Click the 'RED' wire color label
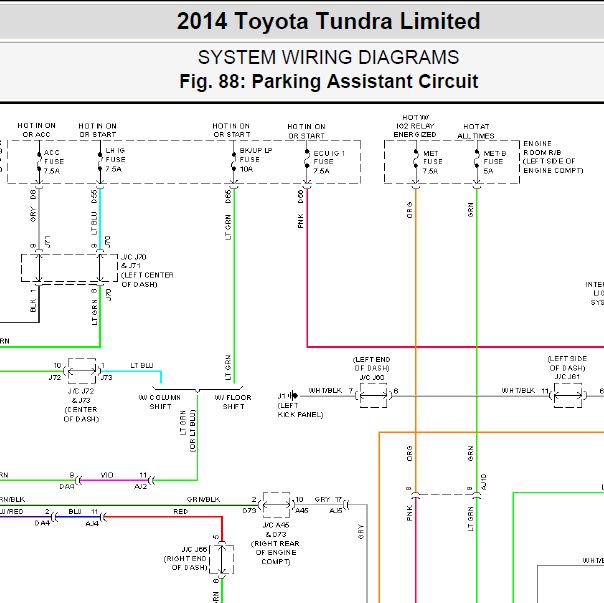Screen dimensions: 604x603 pyautogui.click(x=181, y=511)
